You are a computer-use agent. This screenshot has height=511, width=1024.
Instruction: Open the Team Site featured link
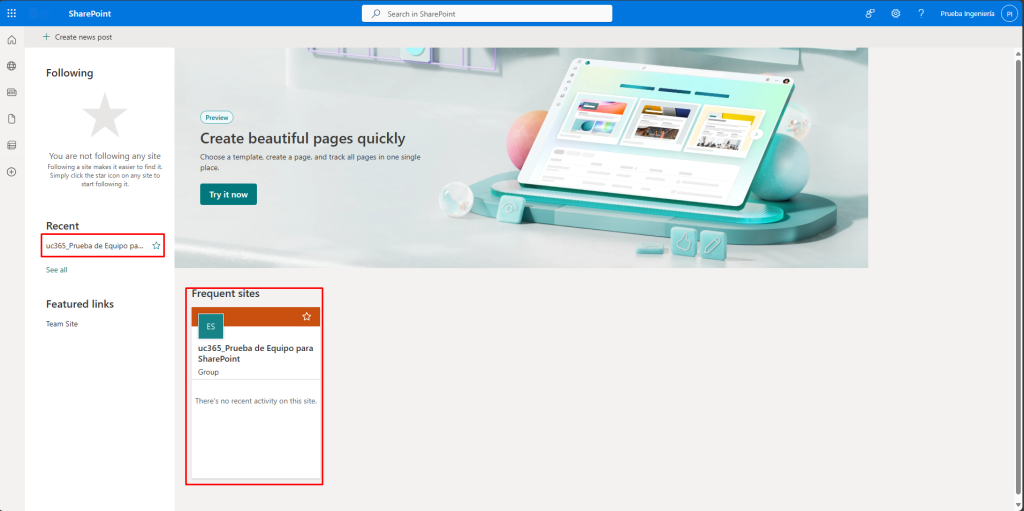click(62, 324)
